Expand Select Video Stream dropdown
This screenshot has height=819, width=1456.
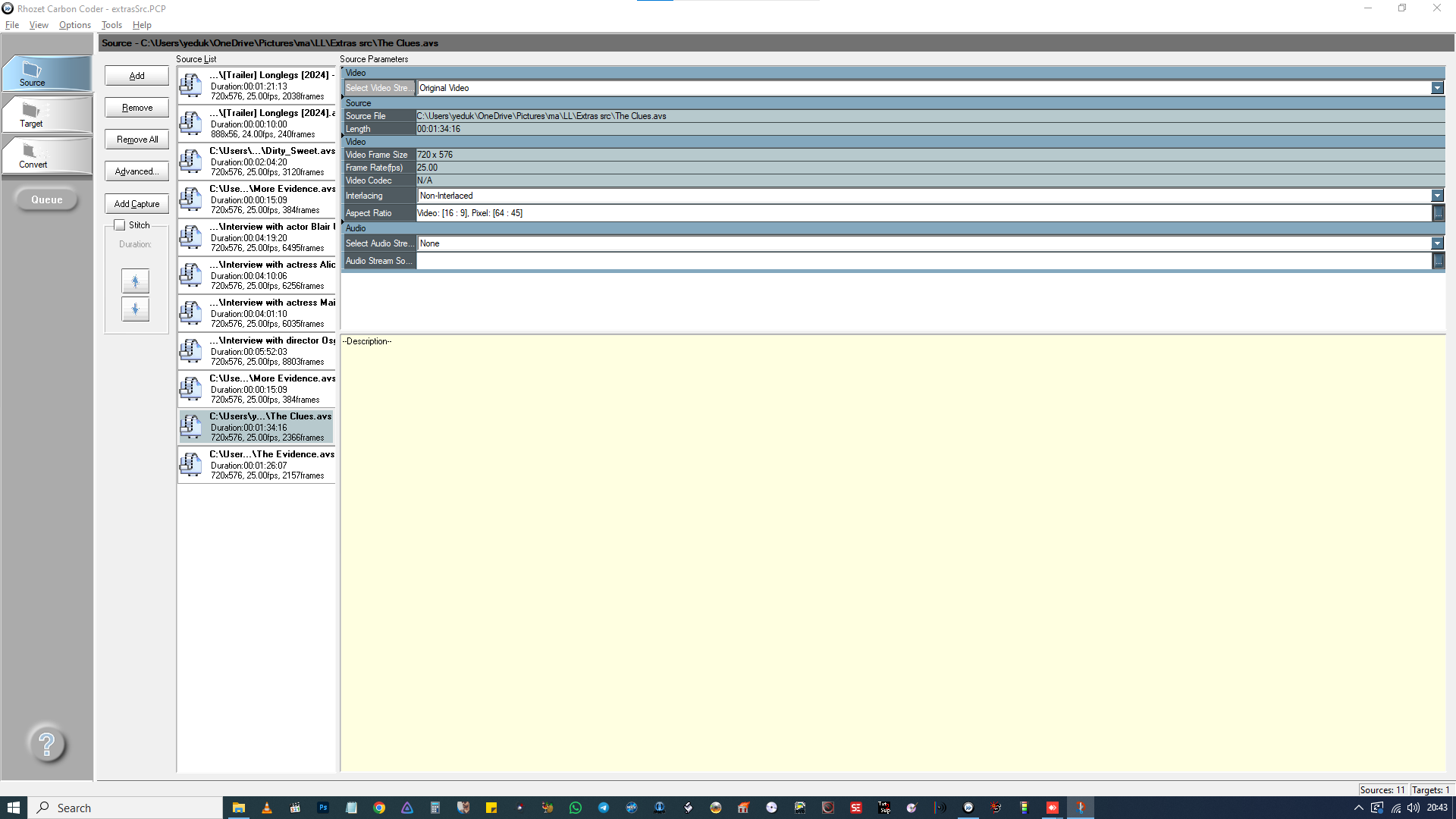pyautogui.click(x=1437, y=88)
